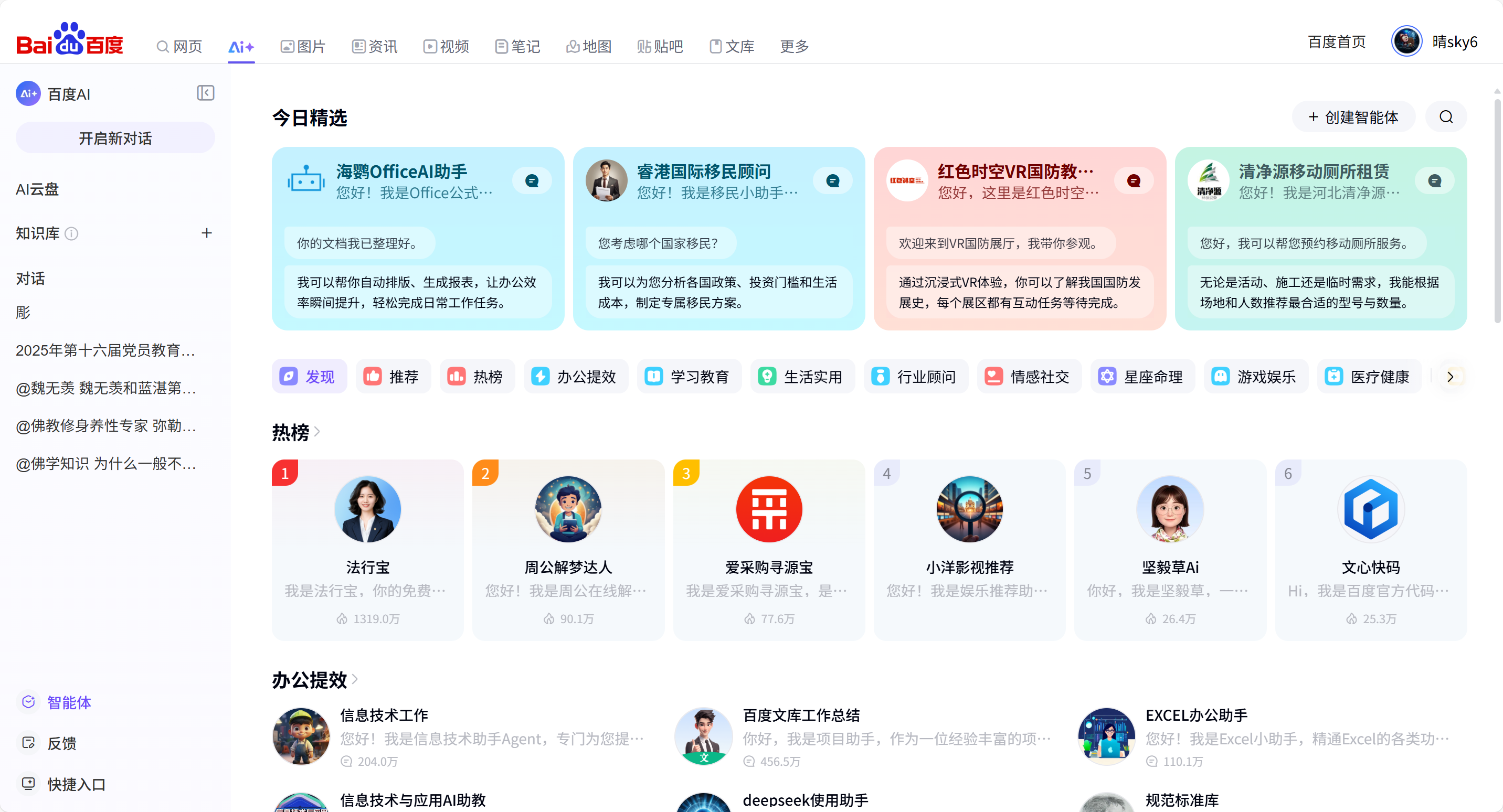Switch to the 网页 search tab

pyautogui.click(x=179, y=46)
